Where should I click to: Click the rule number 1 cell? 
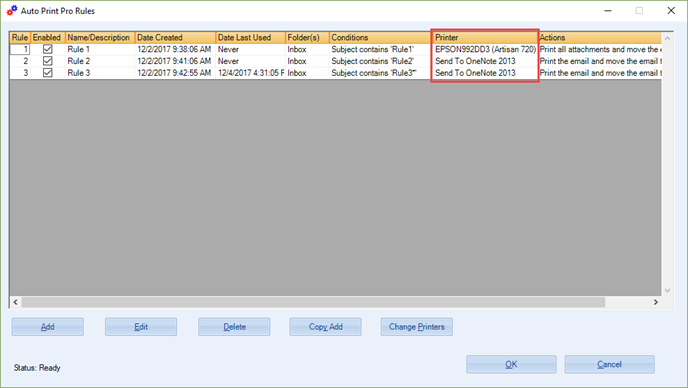[20, 49]
